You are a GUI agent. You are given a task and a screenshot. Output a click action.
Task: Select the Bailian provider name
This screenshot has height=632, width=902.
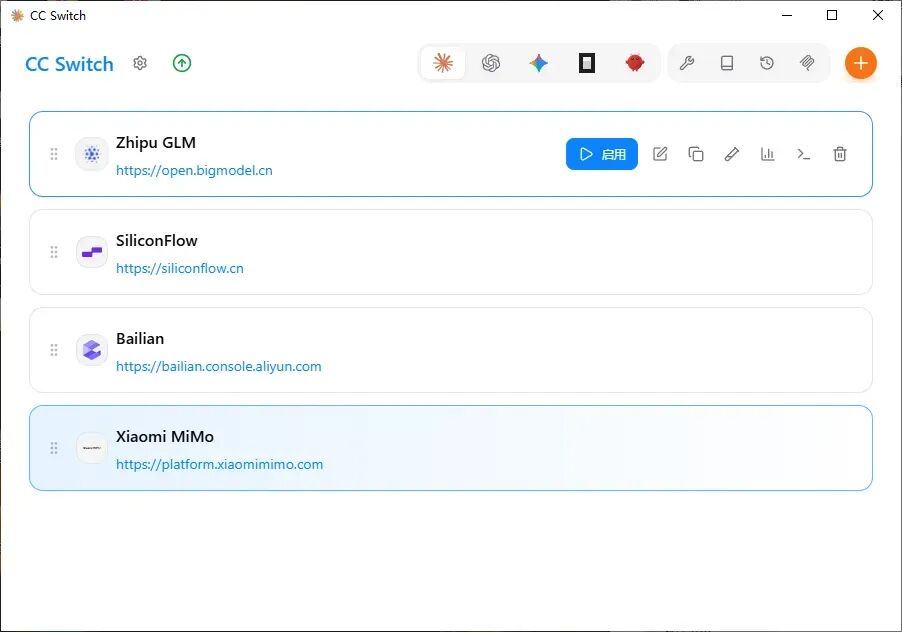point(140,339)
